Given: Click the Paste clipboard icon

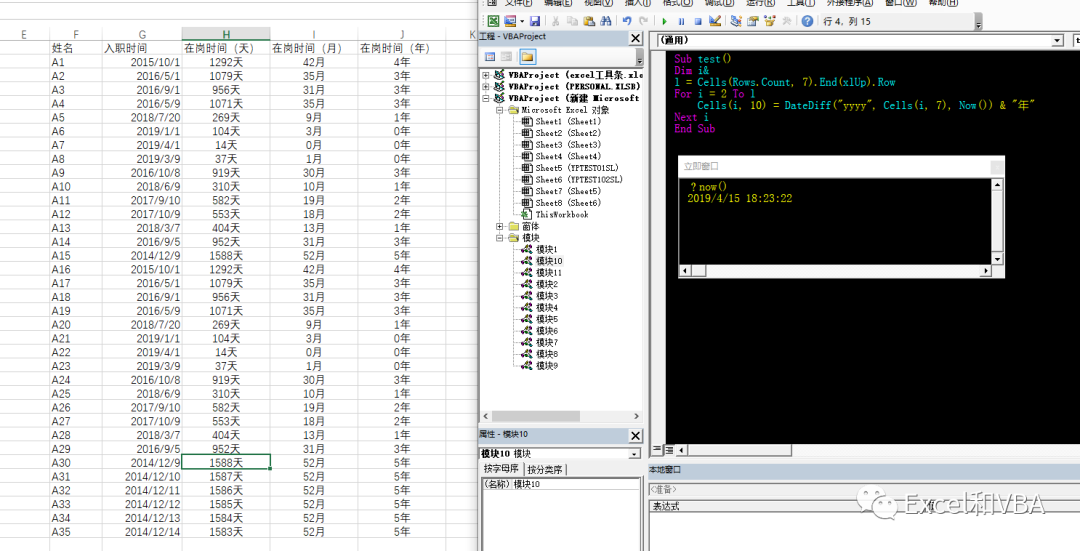Looking at the screenshot, I should pos(589,21).
